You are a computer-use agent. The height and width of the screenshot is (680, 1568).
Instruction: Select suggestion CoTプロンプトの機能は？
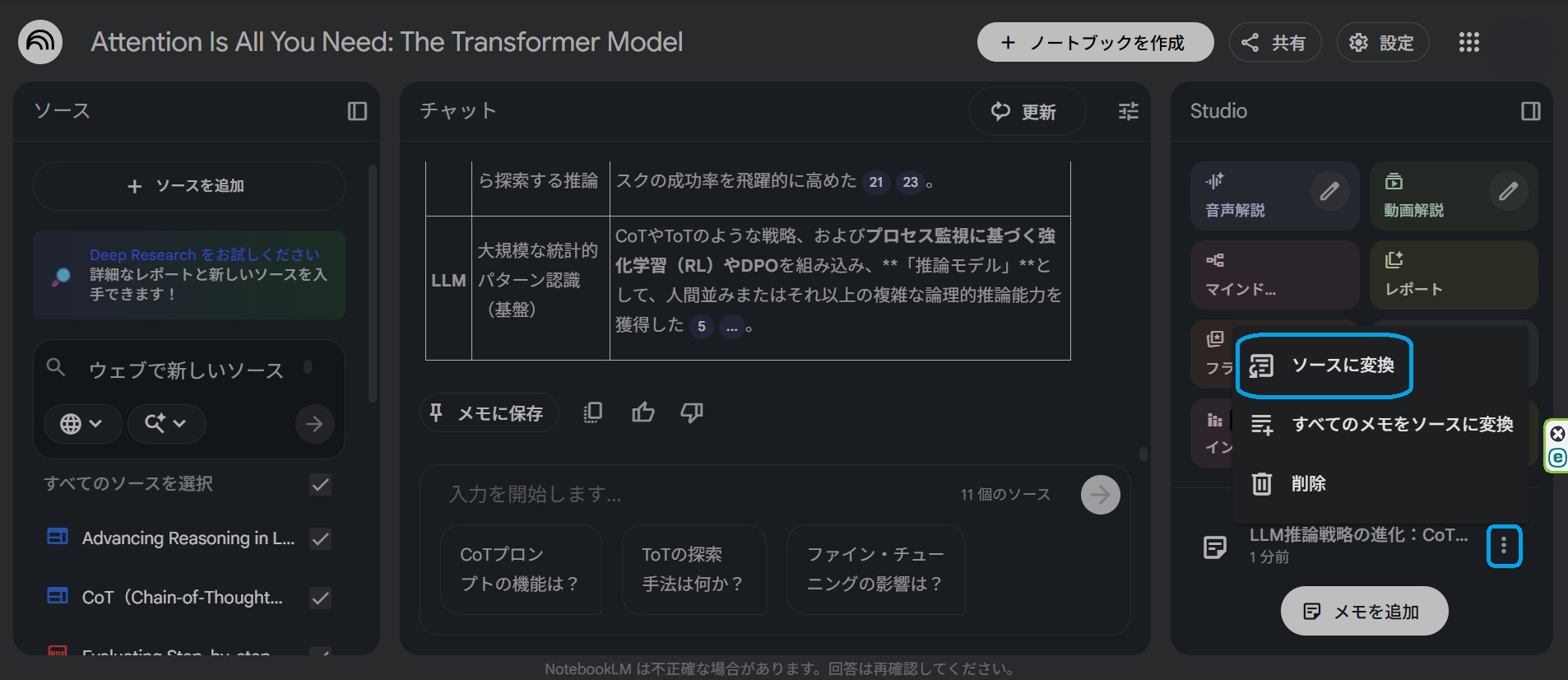(x=521, y=570)
